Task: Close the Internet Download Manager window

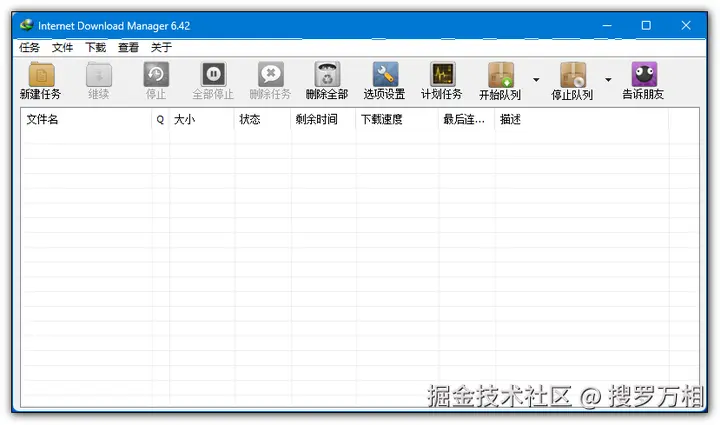Action: [x=686, y=25]
